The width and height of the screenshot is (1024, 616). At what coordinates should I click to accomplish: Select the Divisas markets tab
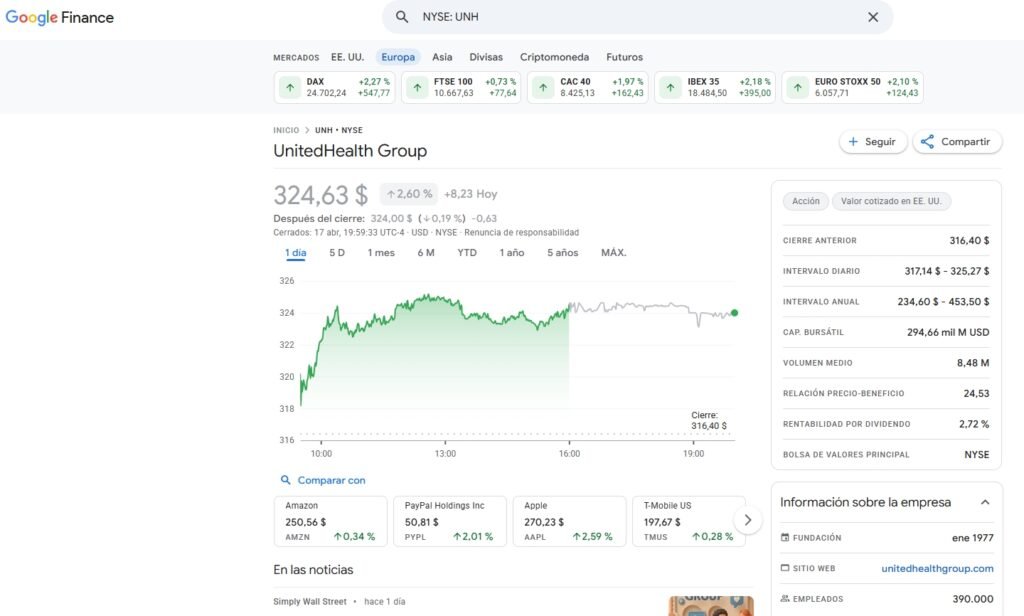click(x=486, y=57)
